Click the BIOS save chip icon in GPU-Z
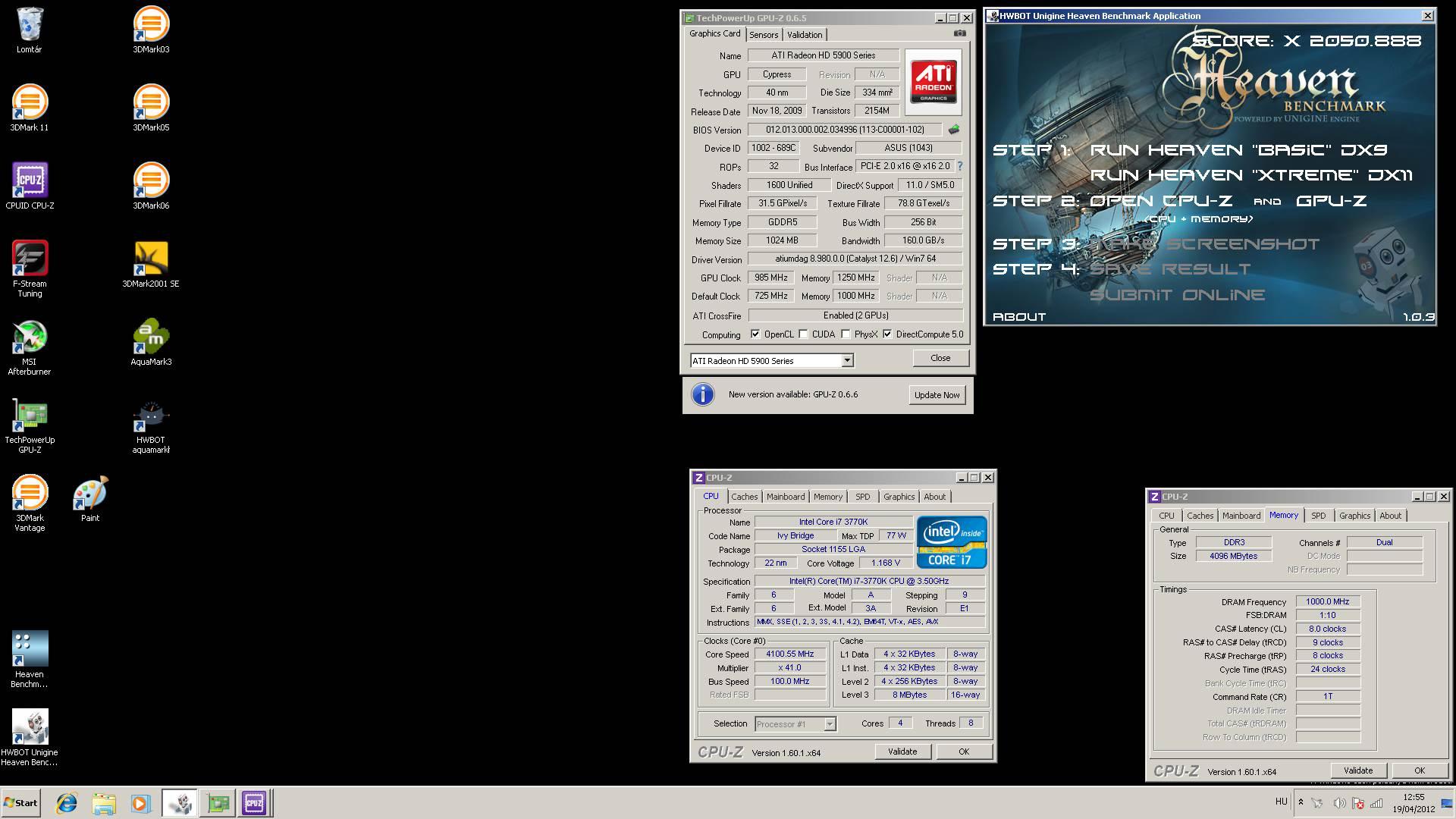 954,130
